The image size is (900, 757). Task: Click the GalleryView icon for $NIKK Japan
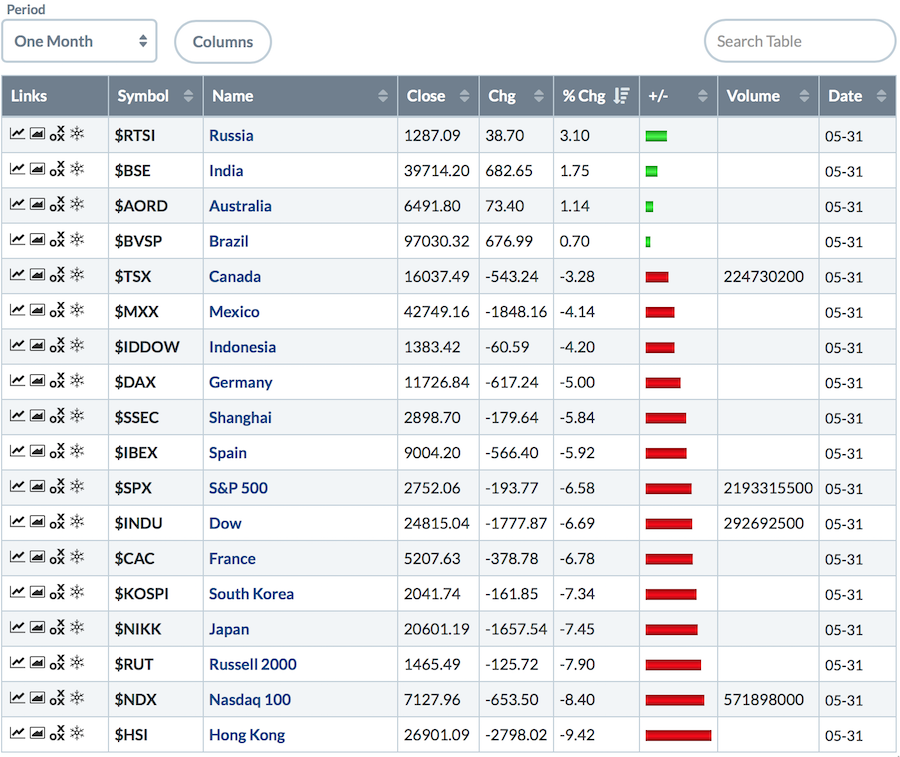click(37, 628)
